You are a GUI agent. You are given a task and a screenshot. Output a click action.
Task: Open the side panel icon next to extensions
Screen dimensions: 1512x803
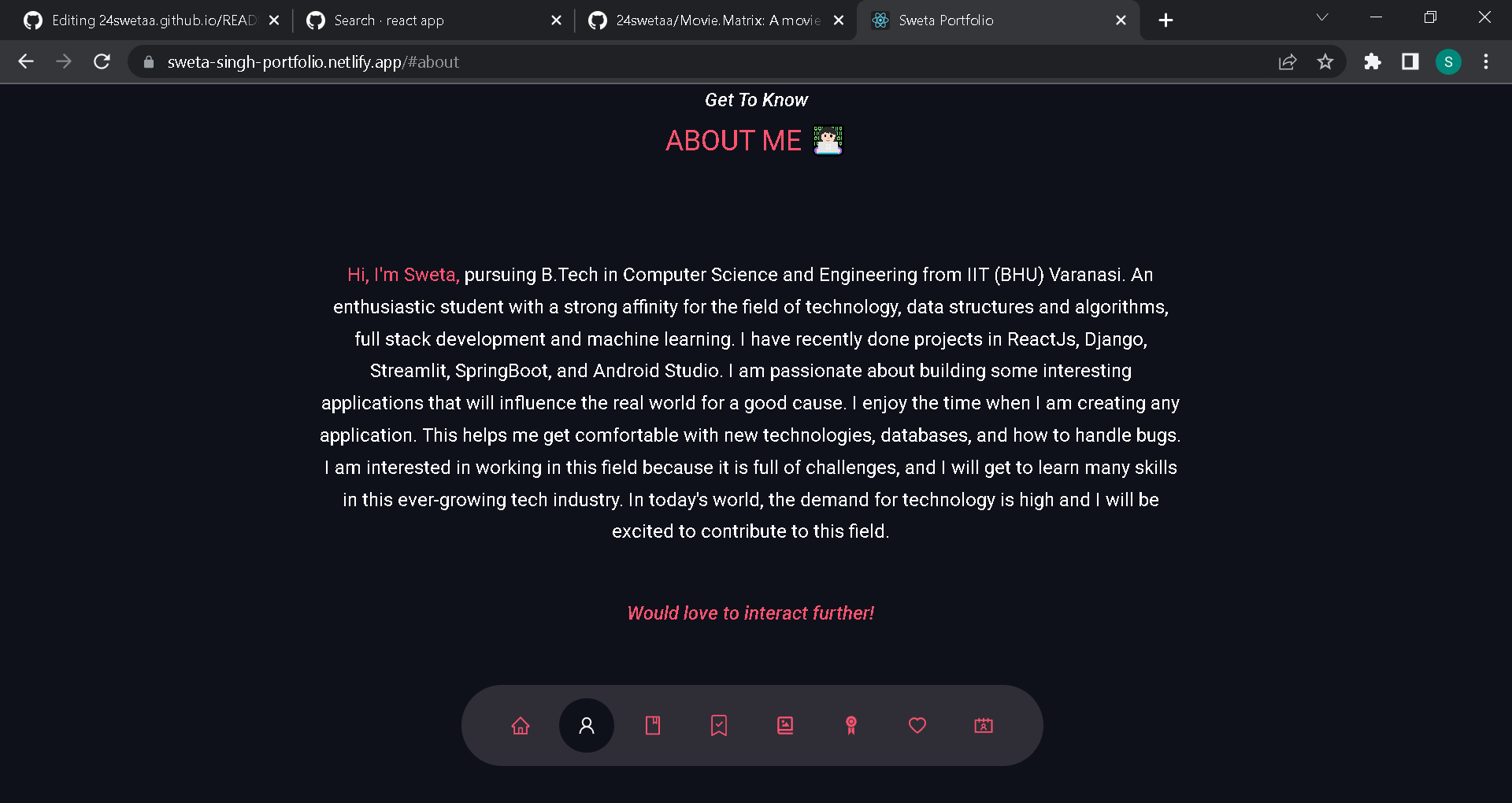pyautogui.click(x=1410, y=61)
